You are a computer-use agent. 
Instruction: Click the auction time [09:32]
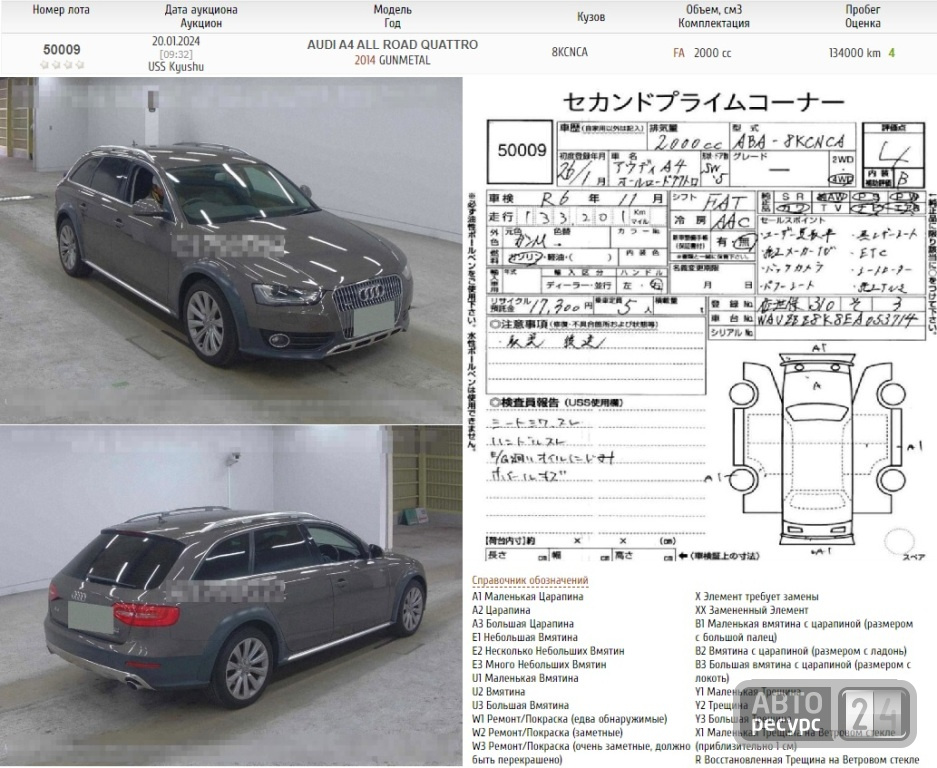click(176, 54)
